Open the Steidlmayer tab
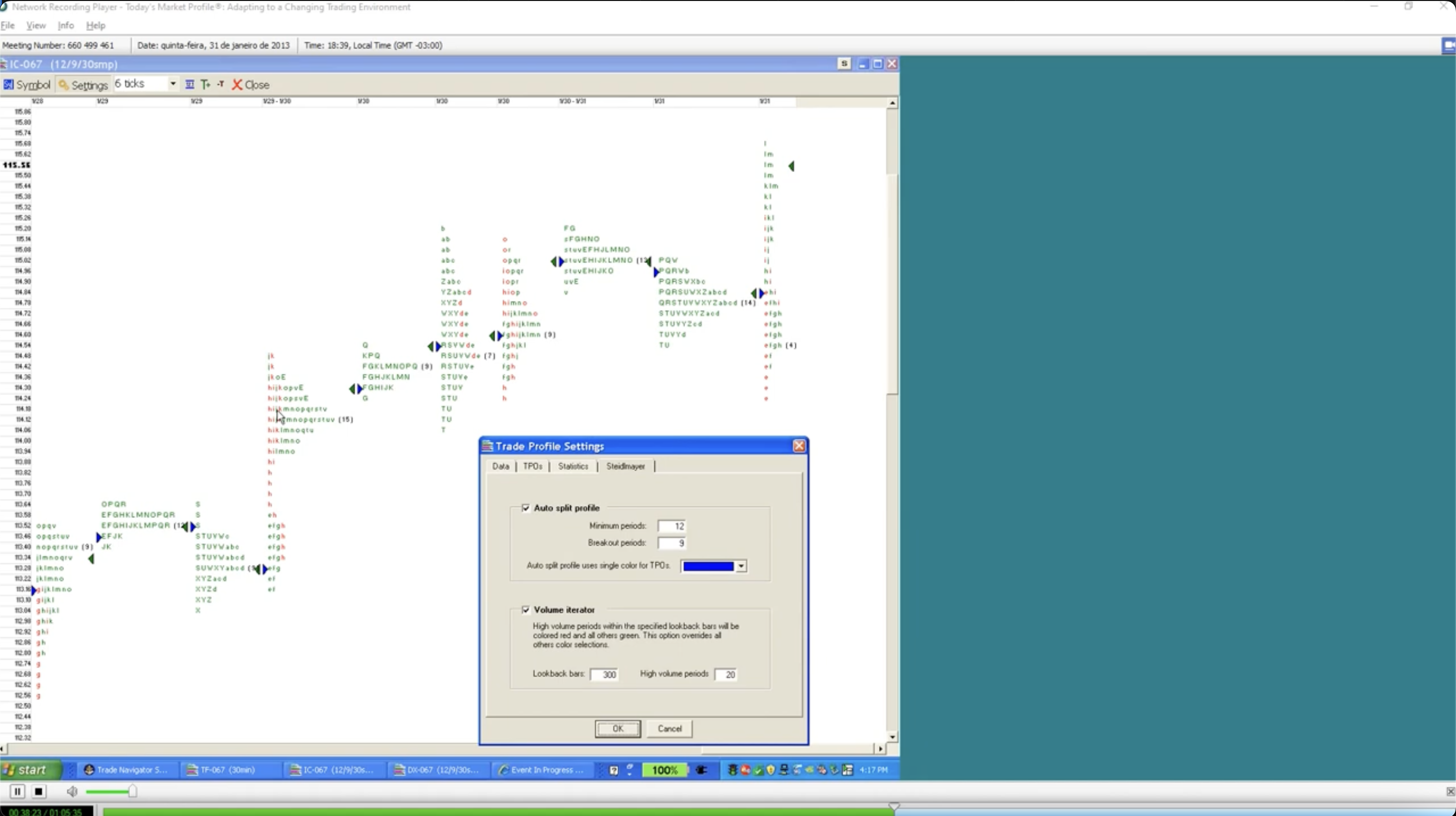This screenshot has width=1456, height=816. pos(625,466)
